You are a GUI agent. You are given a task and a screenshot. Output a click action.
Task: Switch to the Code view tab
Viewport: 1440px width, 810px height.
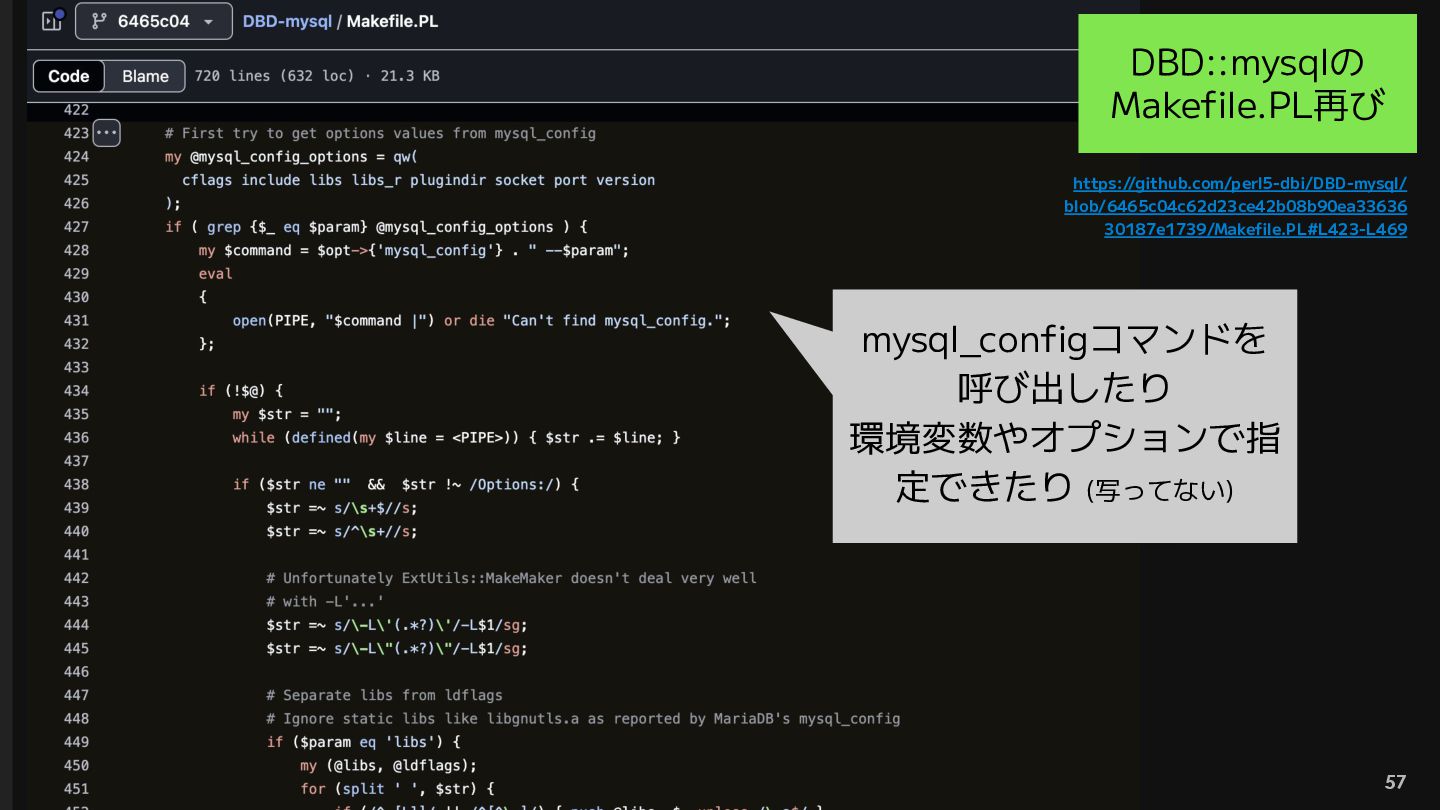(x=69, y=76)
